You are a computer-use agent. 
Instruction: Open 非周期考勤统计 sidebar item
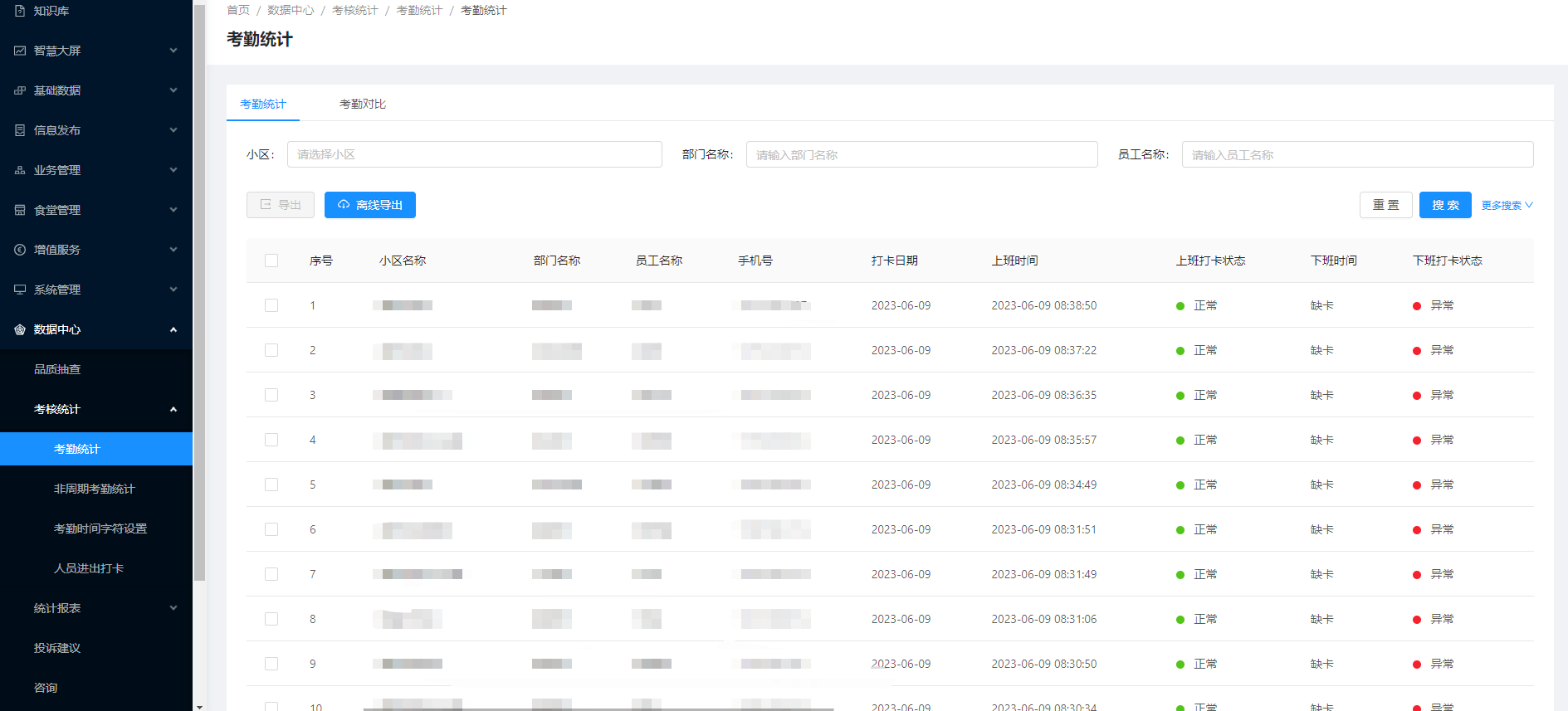tap(96, 489)
